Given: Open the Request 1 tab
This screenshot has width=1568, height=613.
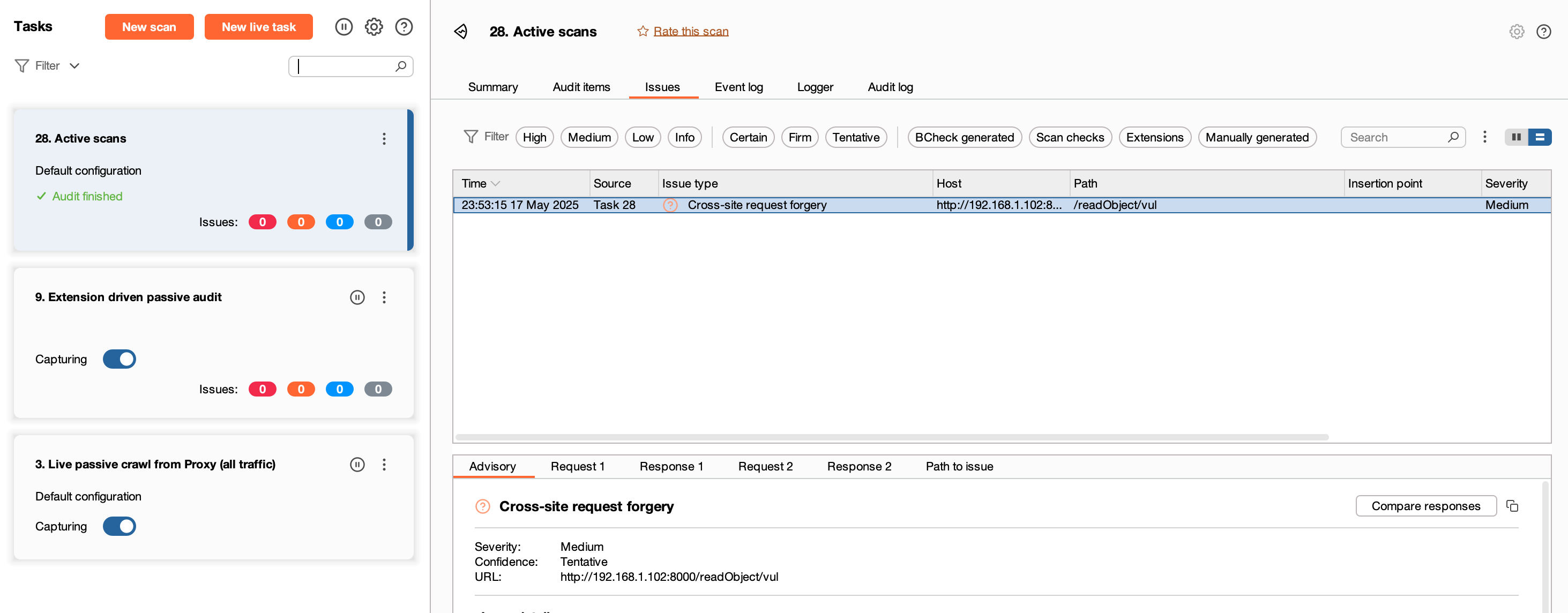Looking at the screenshot, I should [578, 466].
